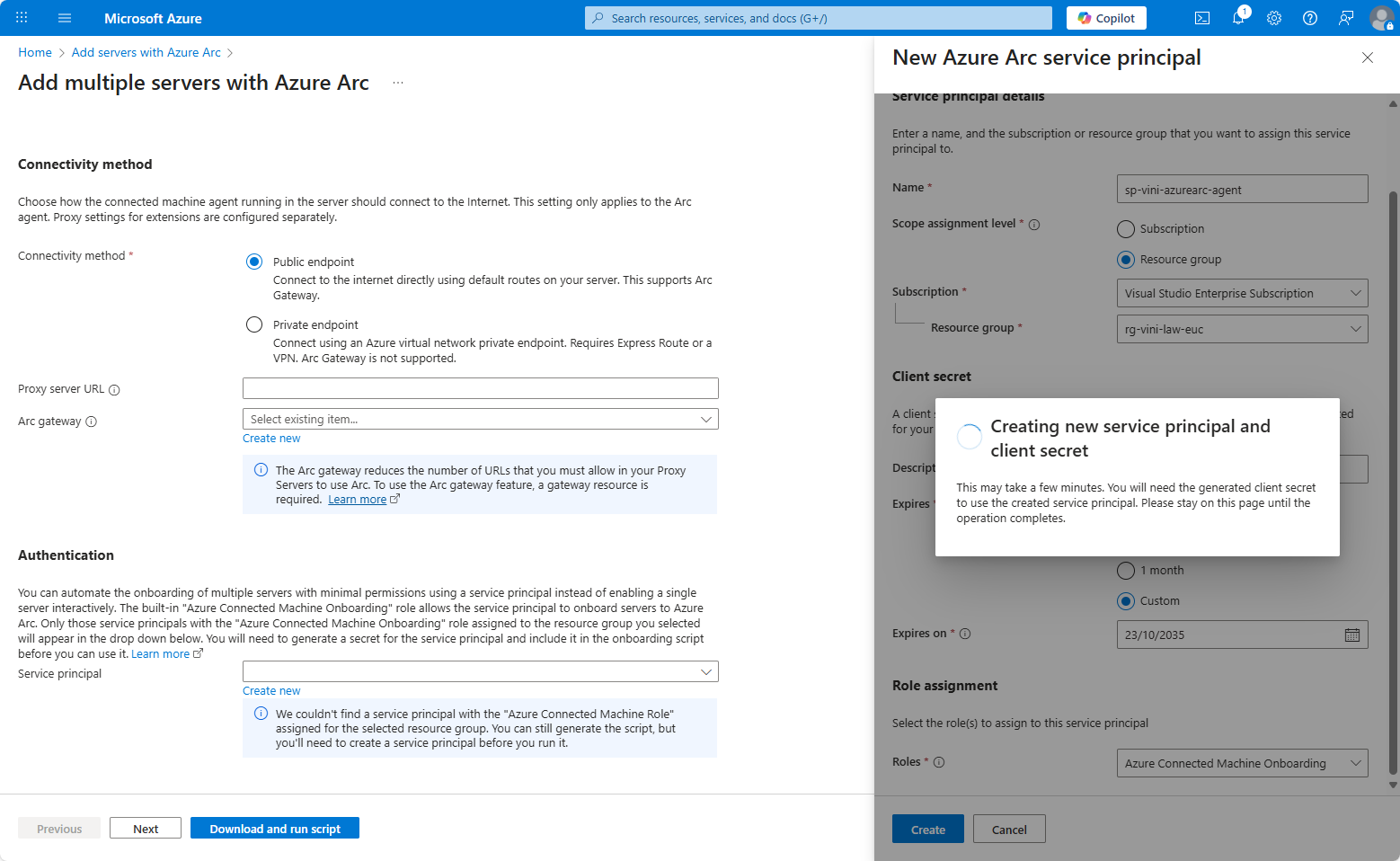1400x861 pixels.
Task: Navigate to Home breadcrumb
Action: [35, 53]
